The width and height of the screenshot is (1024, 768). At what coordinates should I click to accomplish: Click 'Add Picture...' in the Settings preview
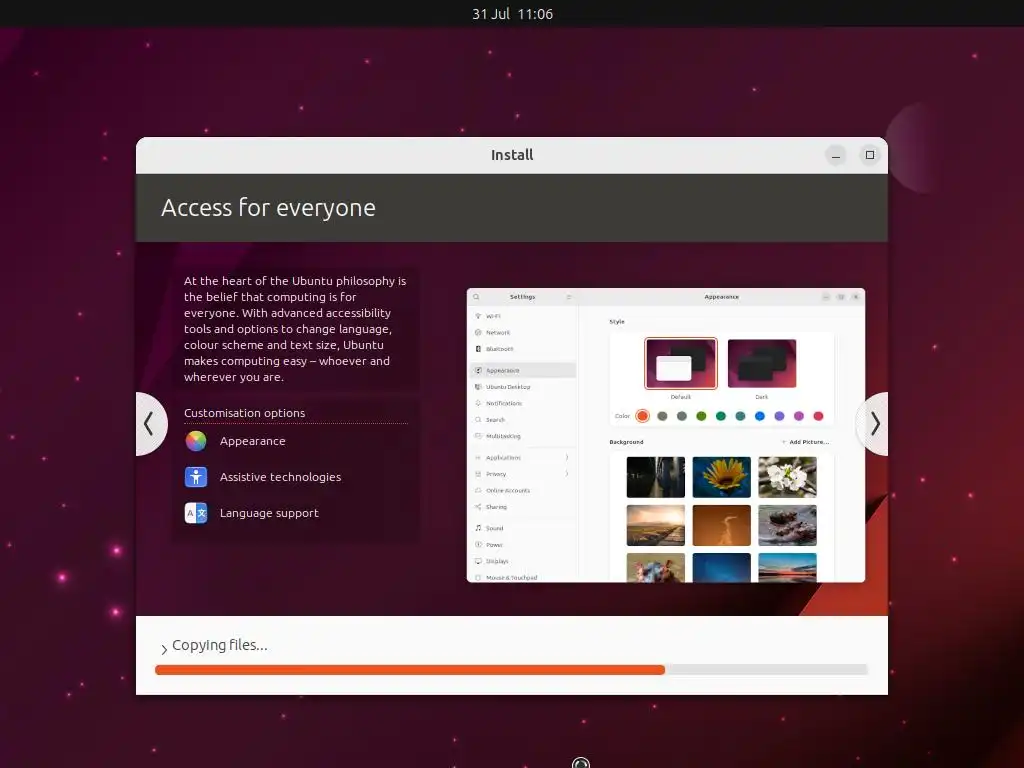[x=805, y=442]
